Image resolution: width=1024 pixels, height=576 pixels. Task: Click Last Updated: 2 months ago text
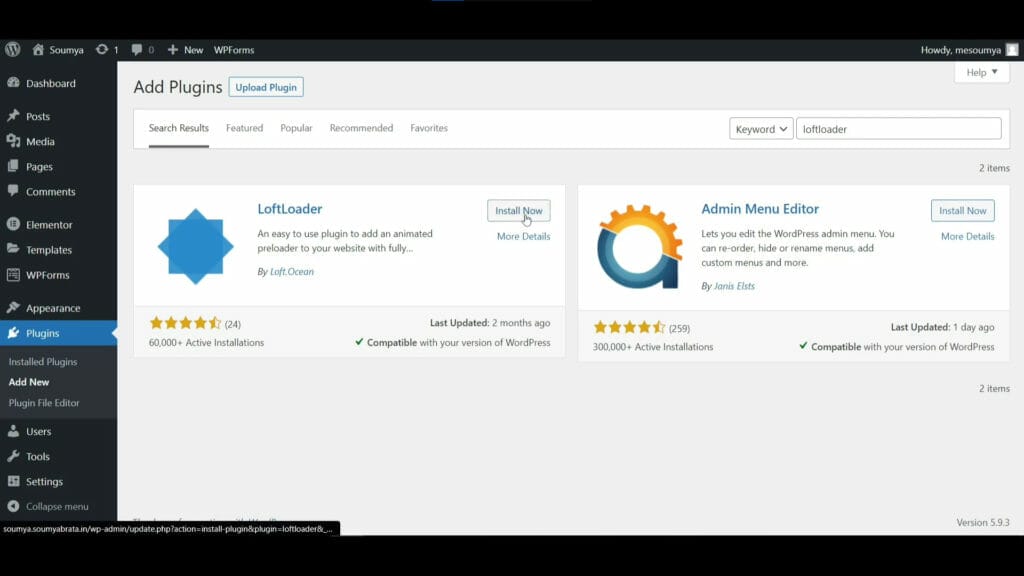coord(490,323)
